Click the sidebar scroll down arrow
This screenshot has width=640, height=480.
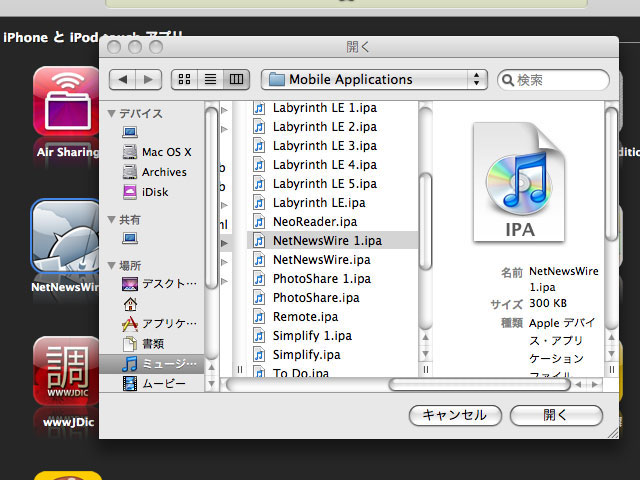(211, 384)
